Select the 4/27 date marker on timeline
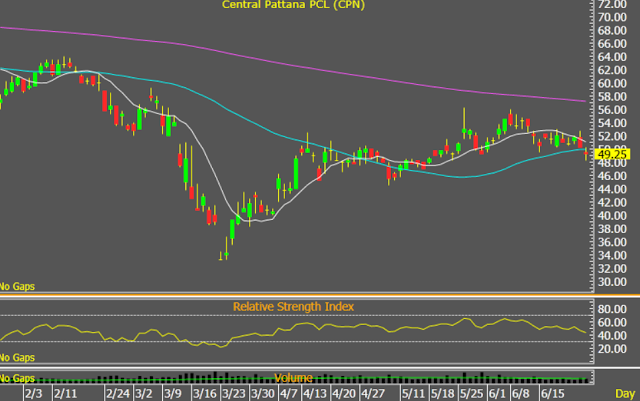Image resolution: width=640 pixels, height=401 pixels. [373, 394]
